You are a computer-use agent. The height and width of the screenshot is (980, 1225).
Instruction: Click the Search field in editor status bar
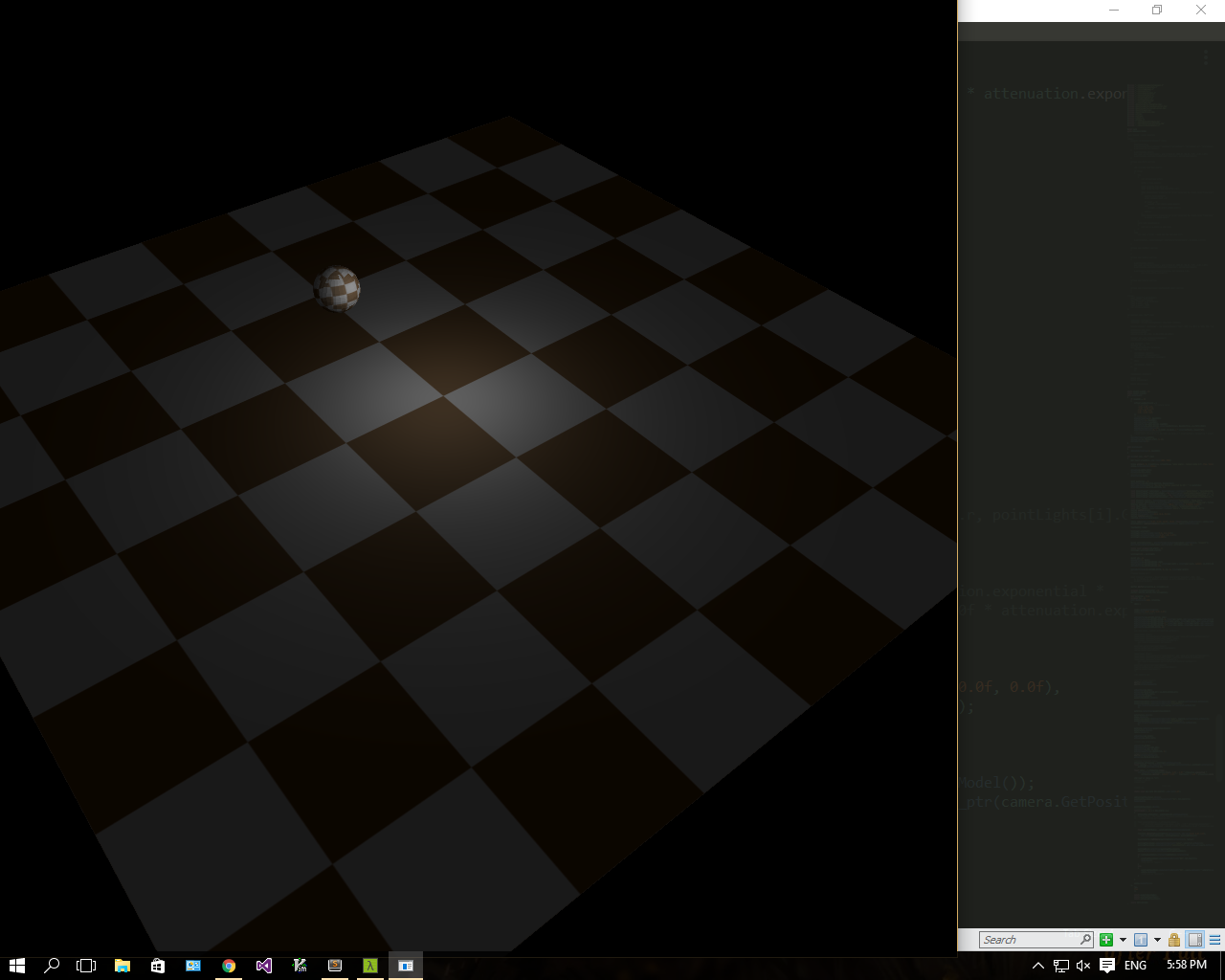pyautogui.click(x=1036, y=940)
